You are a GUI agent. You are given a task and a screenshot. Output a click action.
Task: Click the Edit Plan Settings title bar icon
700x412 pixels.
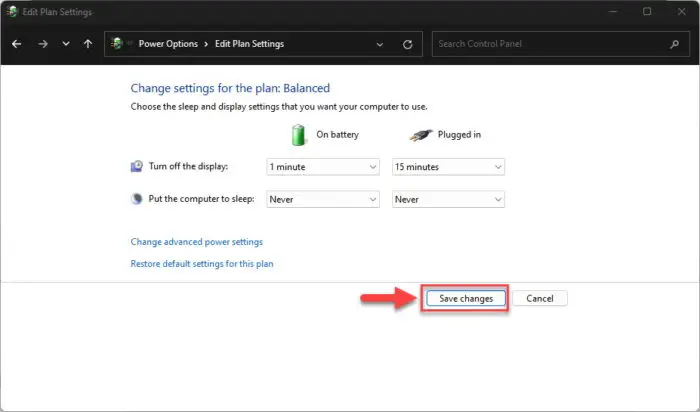[12, 12]
